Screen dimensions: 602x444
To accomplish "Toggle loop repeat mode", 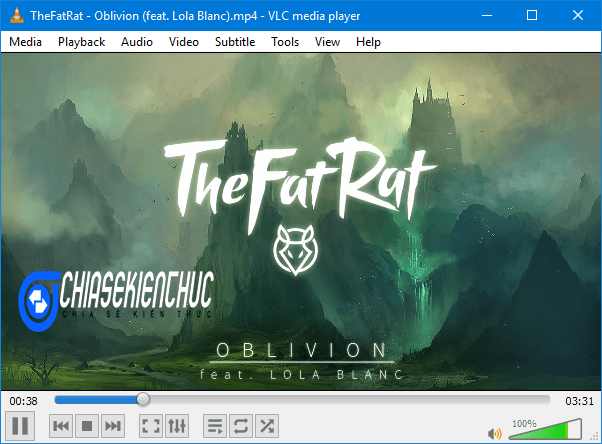I will click(x=241, y=426).
